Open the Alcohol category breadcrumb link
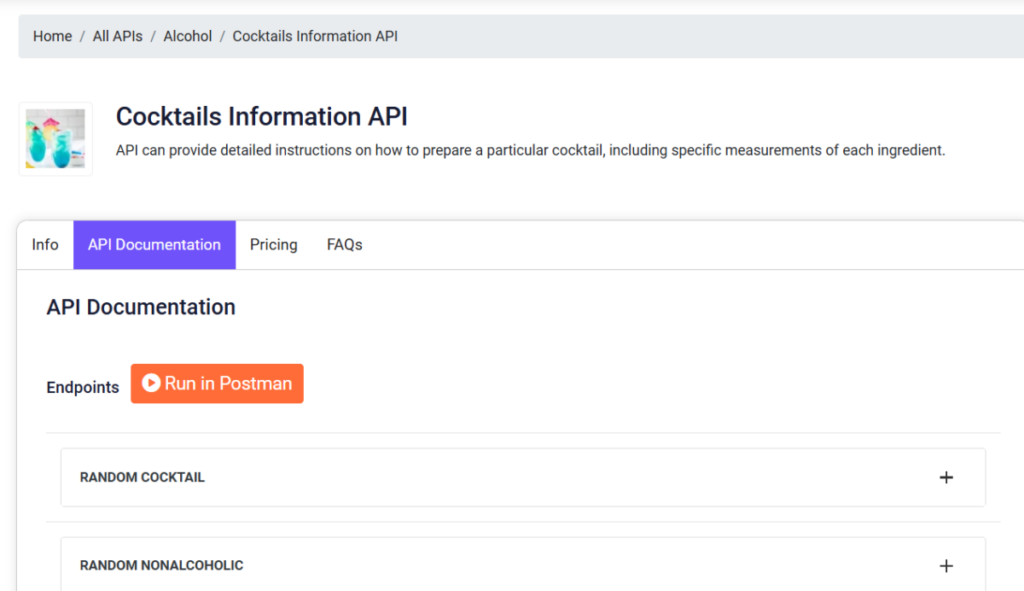The width and height of the screenshot is (1024, 591). 187,37
